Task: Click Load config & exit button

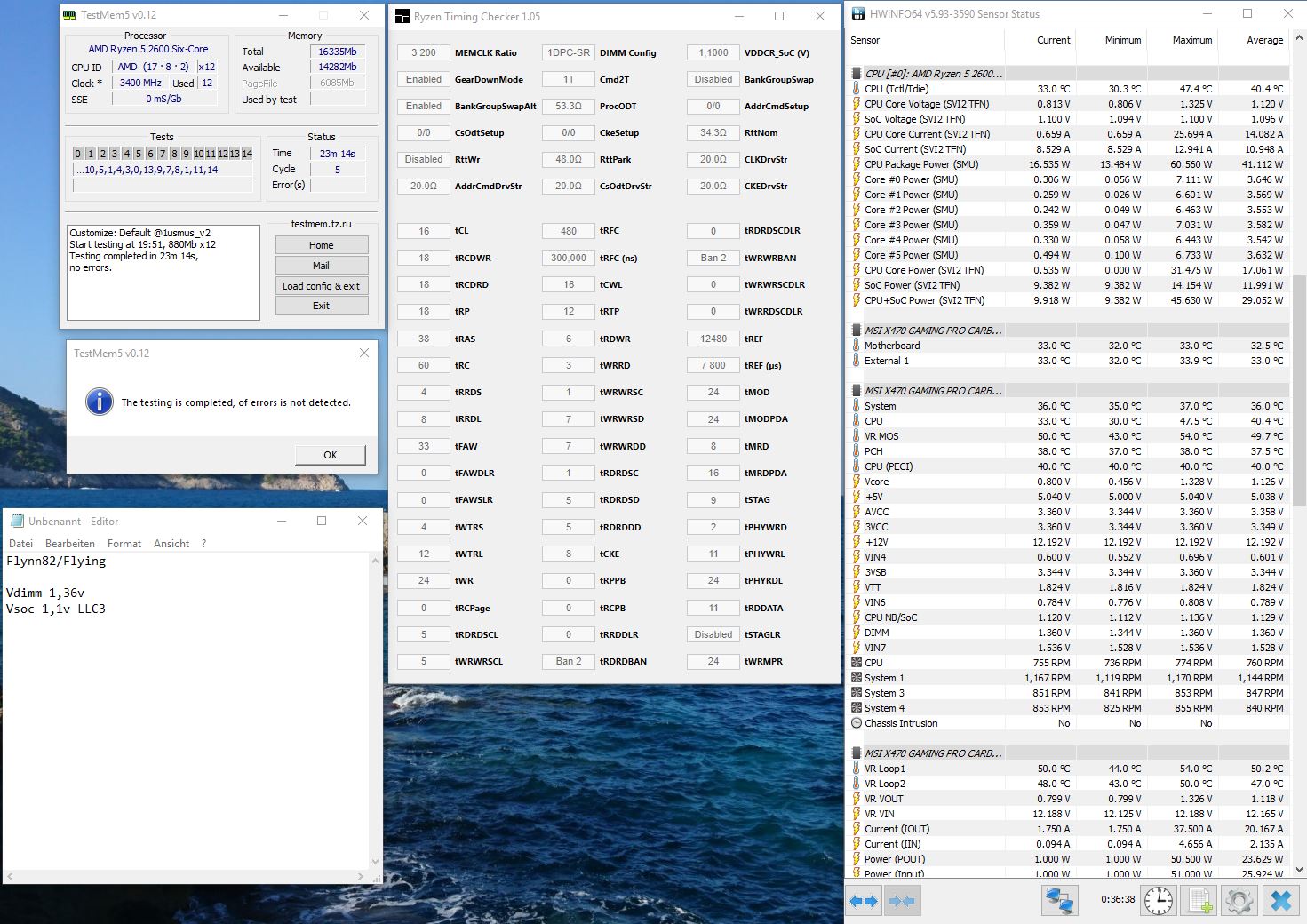Action: (x=322, y=286)
